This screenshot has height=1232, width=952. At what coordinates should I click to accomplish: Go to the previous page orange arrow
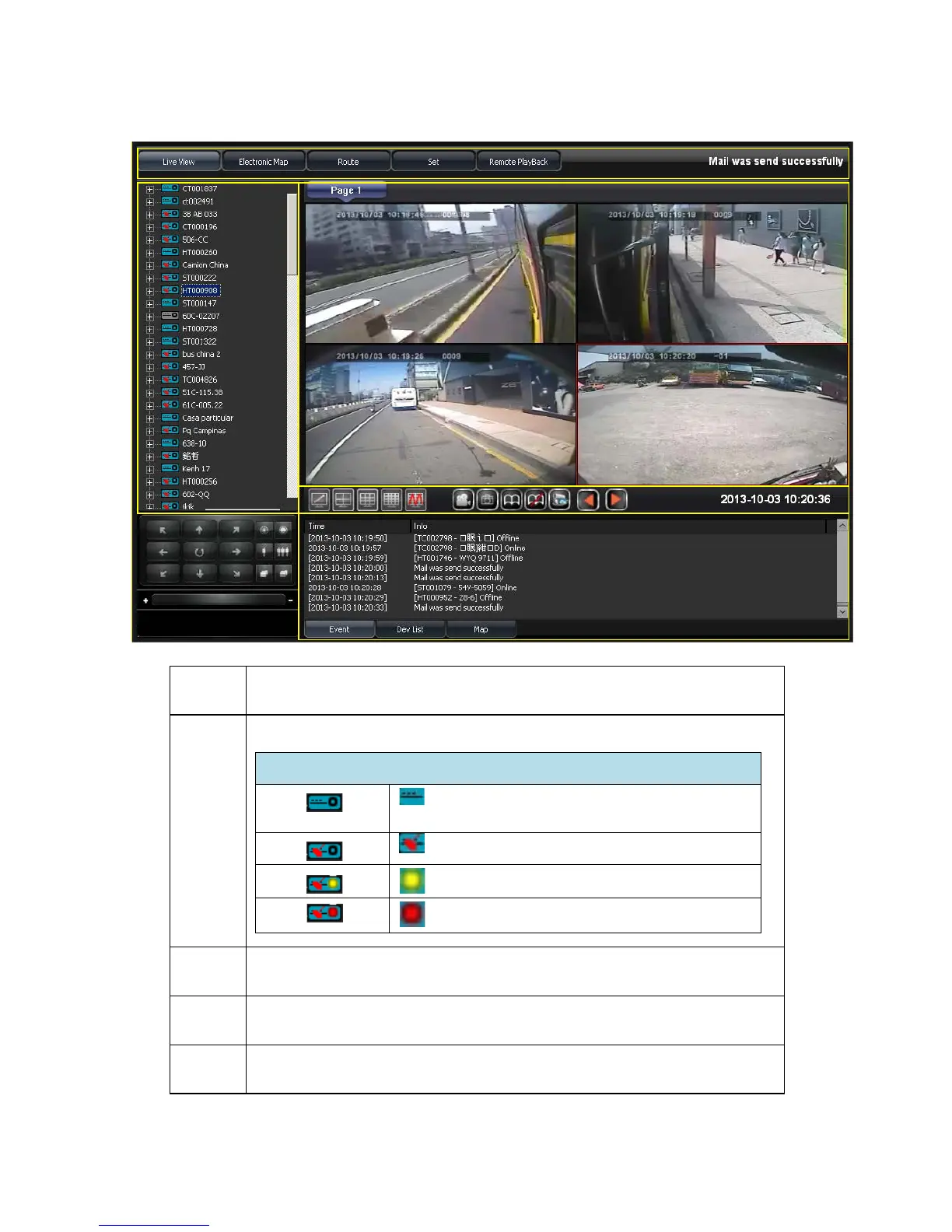589,500
